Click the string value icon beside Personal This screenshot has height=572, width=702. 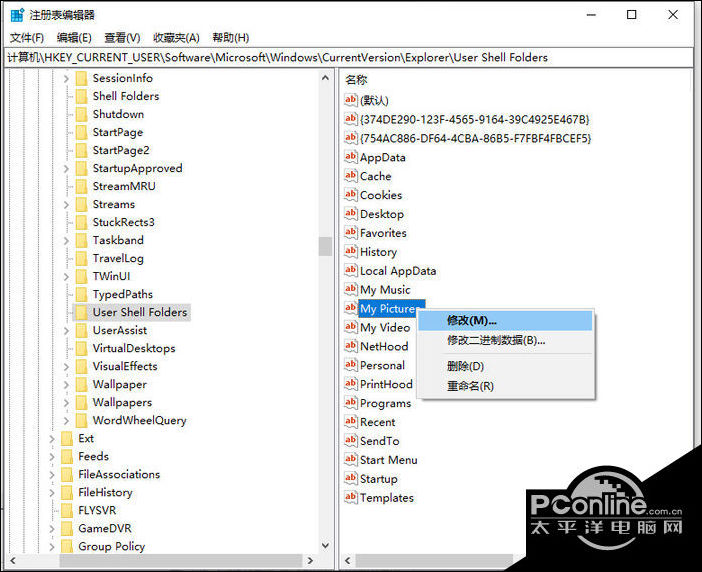(x=351, y=365)
